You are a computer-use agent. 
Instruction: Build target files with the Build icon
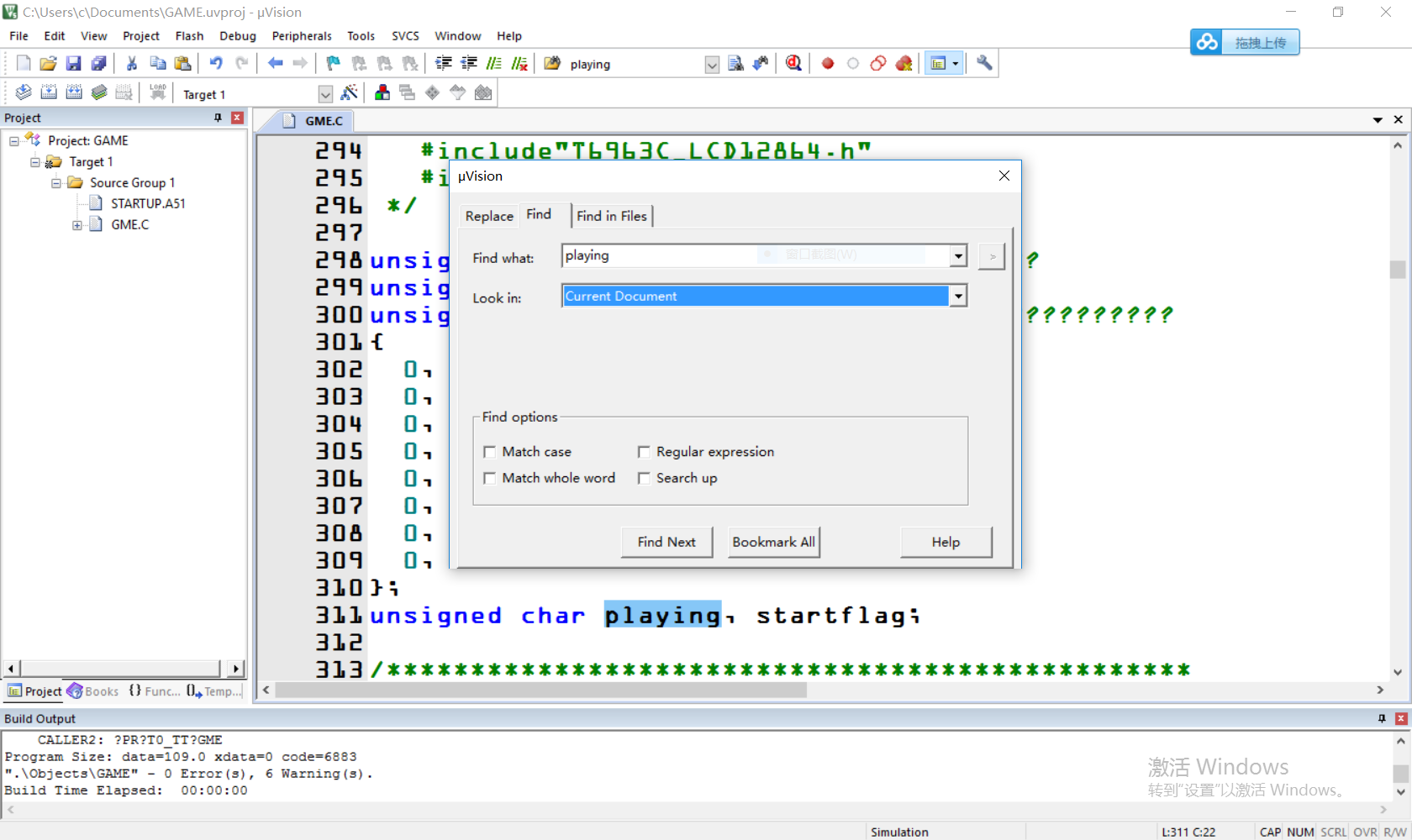[49, 92]
